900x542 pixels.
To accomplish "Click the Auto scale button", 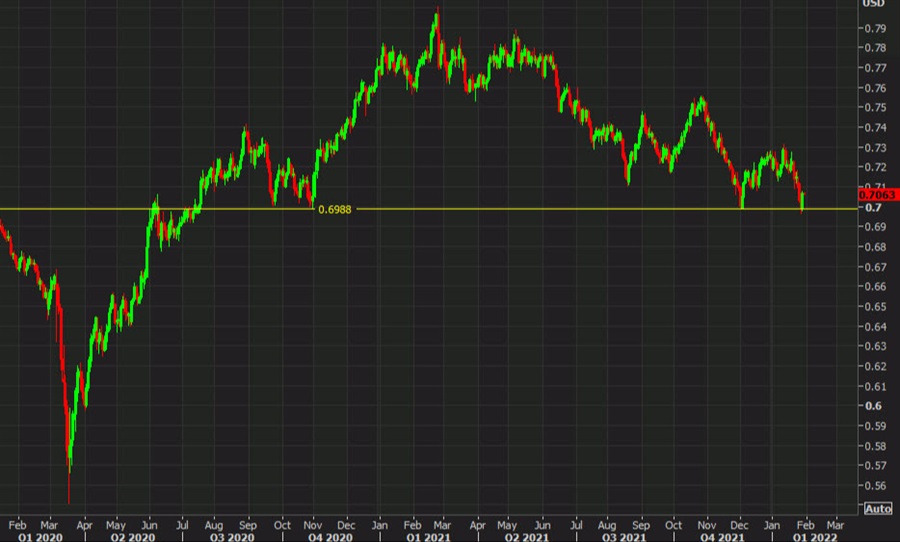I will [878, 509].
